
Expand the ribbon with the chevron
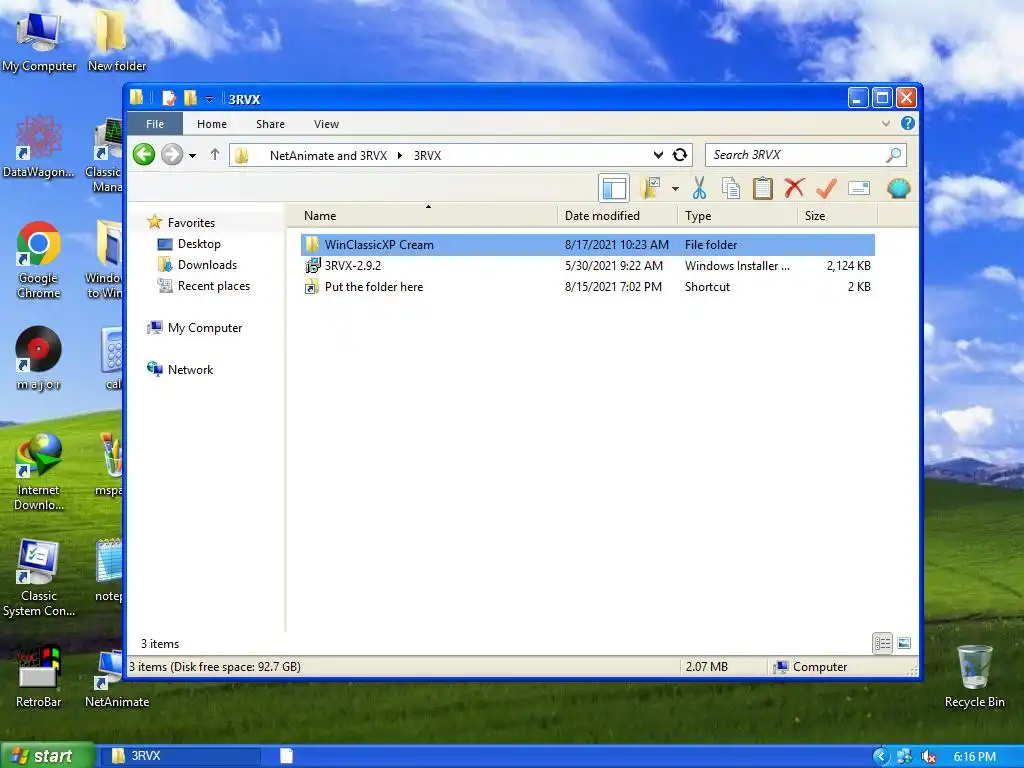[886, 123]
